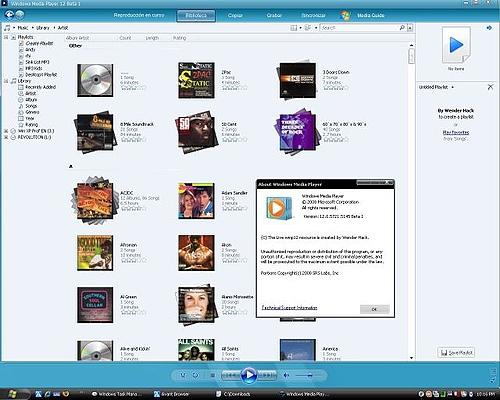This screenshot has height=400, width=500.
Task: Open the Untitled Playlist dropdown arrow
Action: tap(452, 87)
